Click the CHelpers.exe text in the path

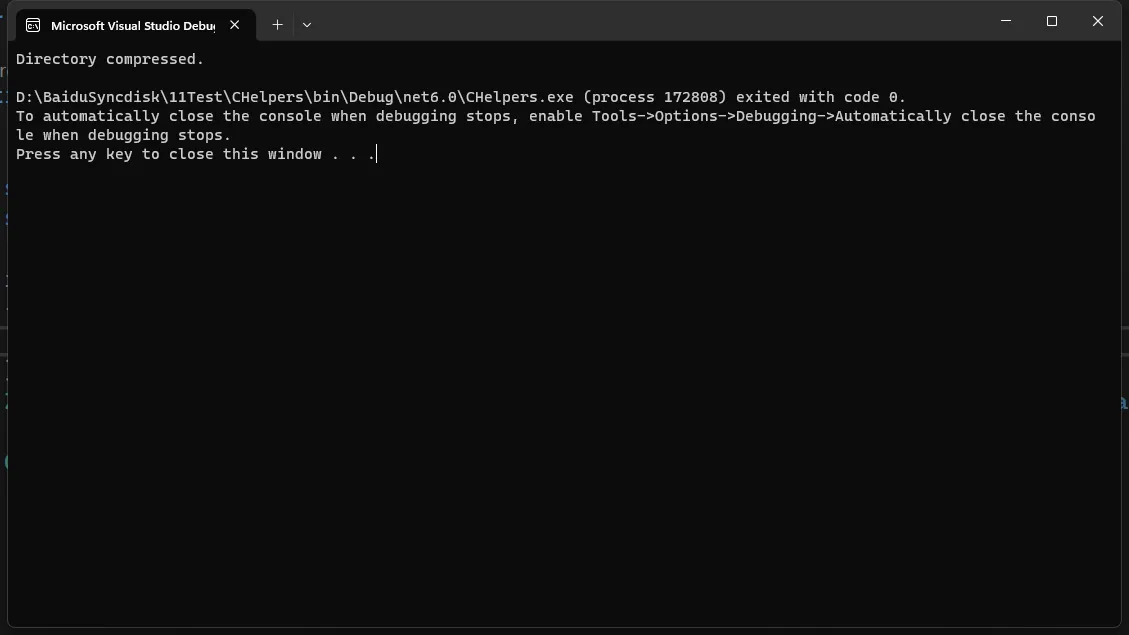520,97
